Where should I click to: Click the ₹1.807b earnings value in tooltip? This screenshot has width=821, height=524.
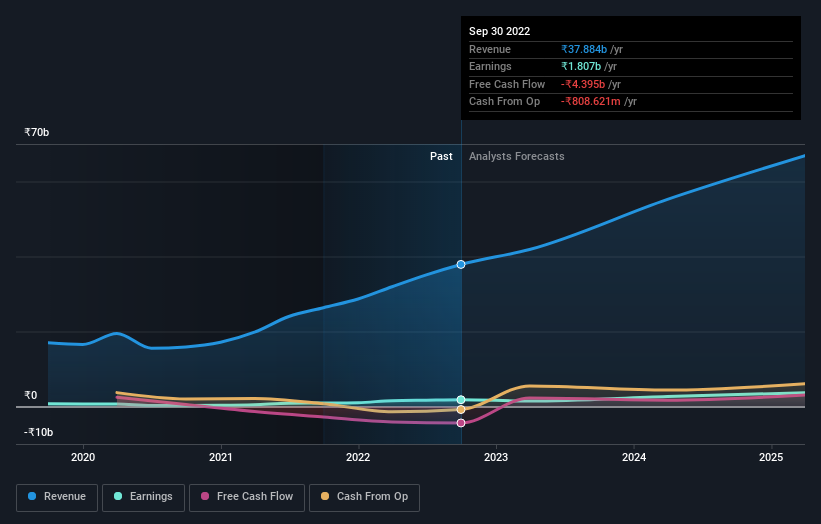[x=581, y=66]
